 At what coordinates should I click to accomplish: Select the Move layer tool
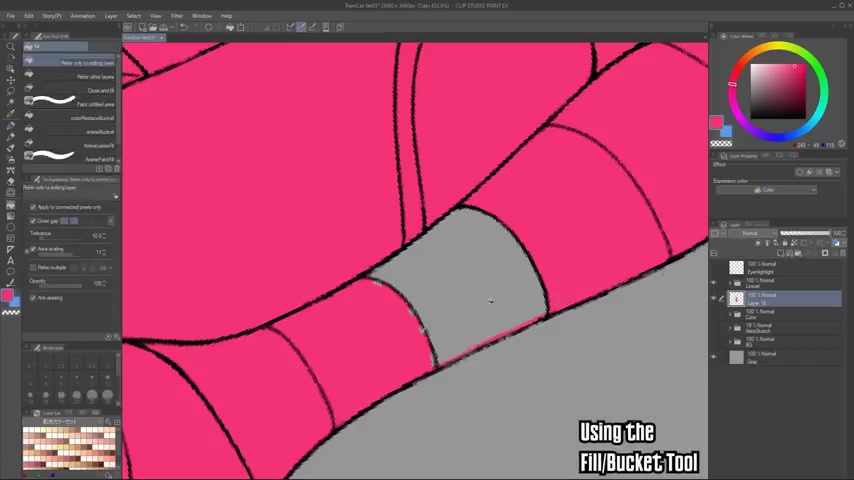10,80
